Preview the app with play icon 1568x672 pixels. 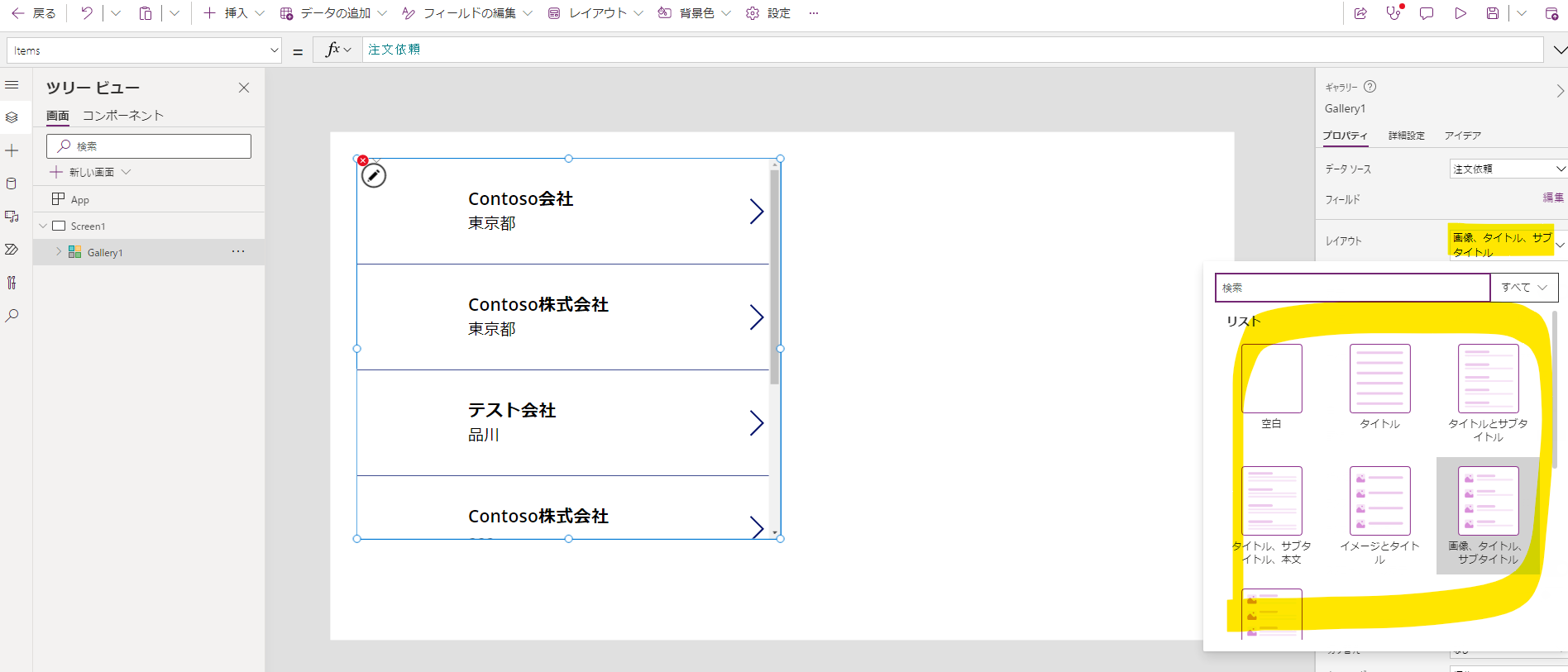(1460, 13)
